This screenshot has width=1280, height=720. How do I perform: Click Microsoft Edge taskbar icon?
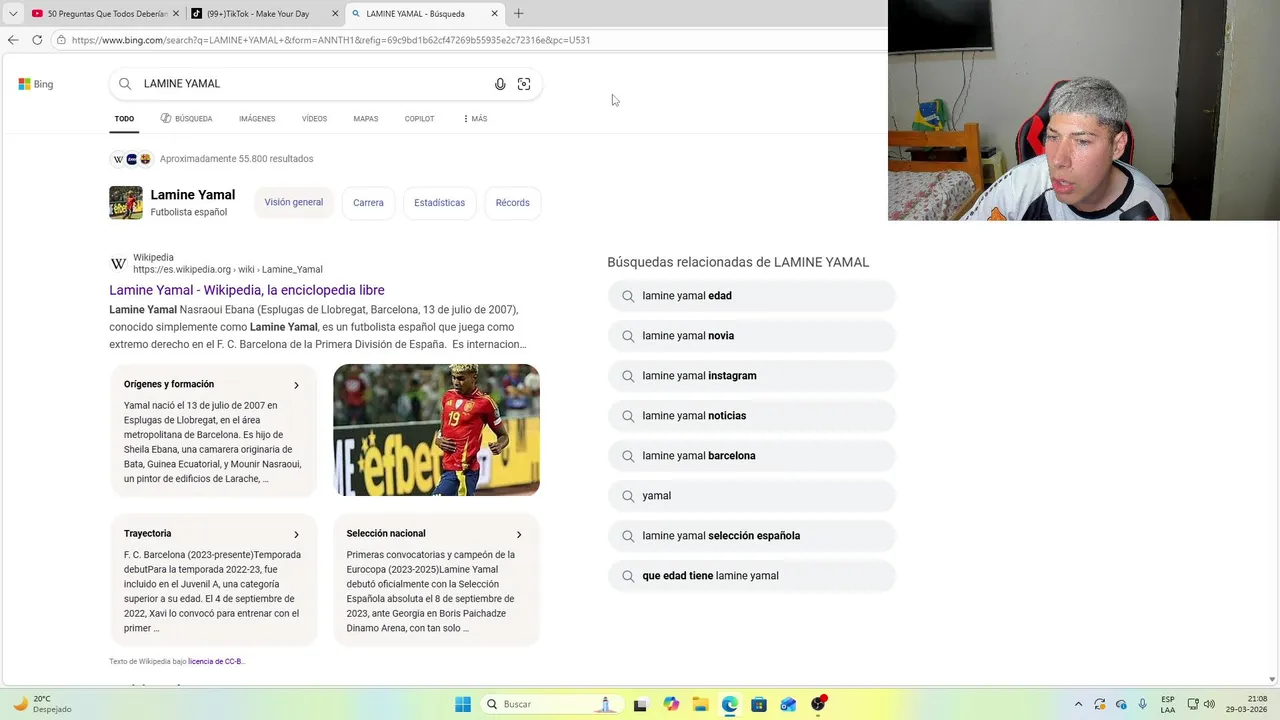[x=730, y=704]
